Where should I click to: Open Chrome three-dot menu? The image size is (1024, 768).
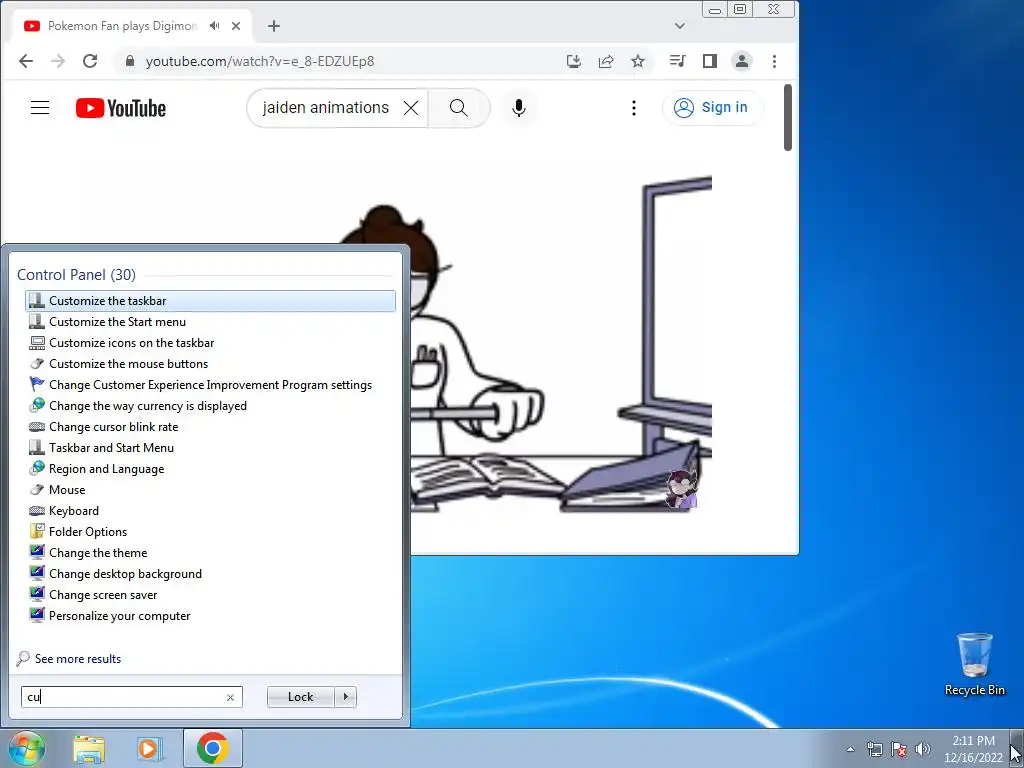tap(775, 61)
